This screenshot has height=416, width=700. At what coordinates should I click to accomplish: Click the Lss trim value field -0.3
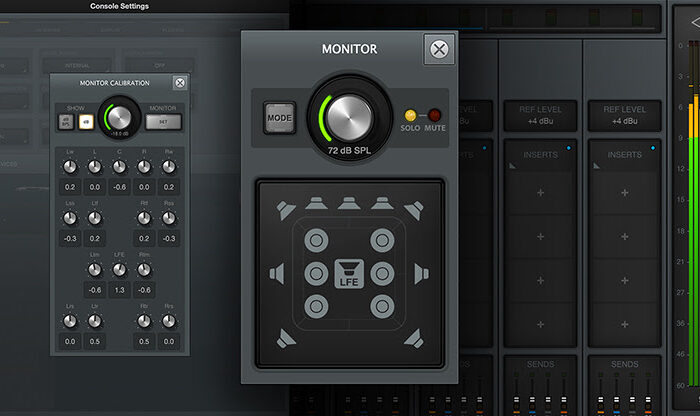pyautogui.click(x=70, y=238)
